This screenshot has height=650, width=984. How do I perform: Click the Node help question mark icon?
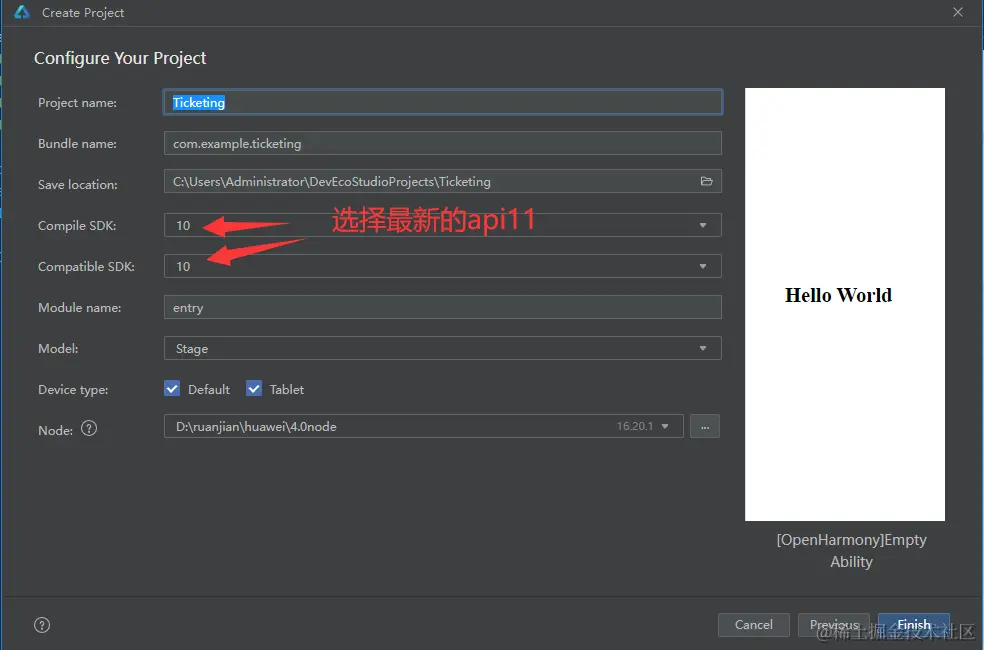(89, 429)
